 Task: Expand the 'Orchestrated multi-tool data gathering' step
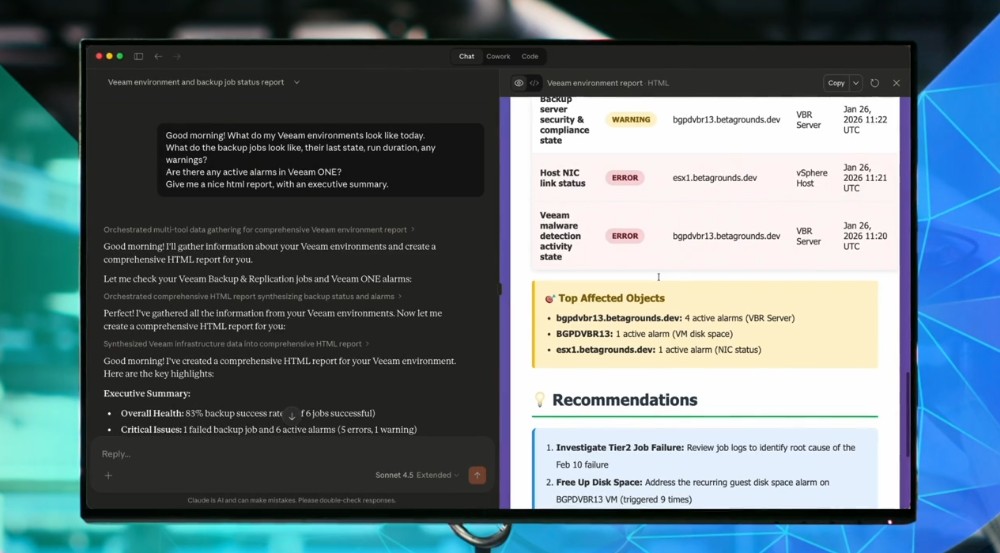[258, 229]
